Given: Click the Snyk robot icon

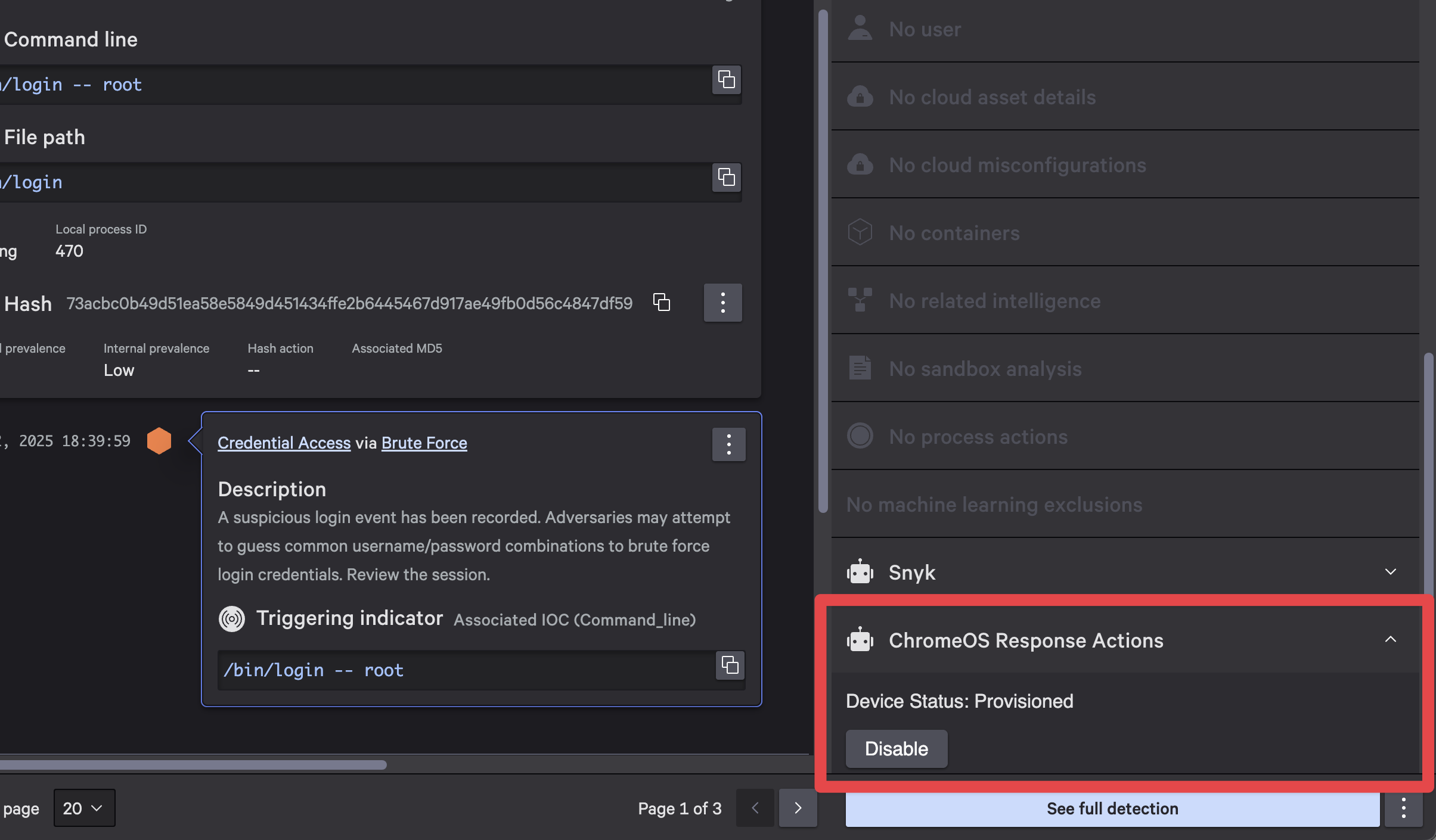Looking at the screenshot, I should point(860,572).
